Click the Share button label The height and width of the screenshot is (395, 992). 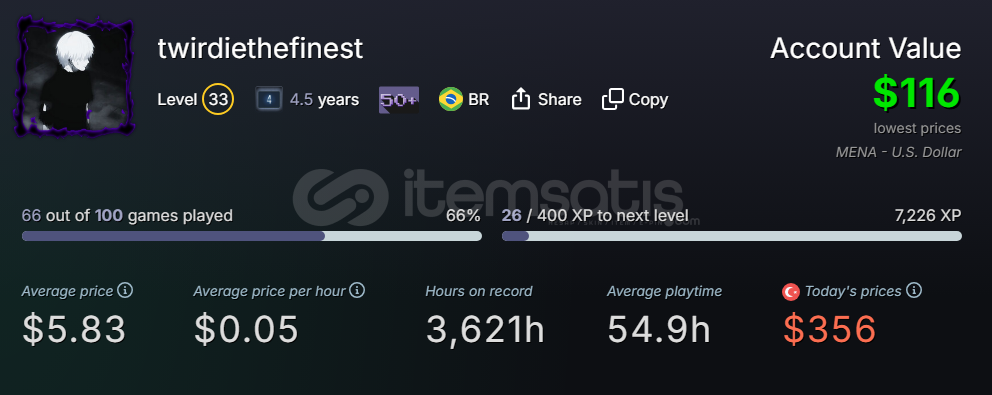(x=559, y=99)
